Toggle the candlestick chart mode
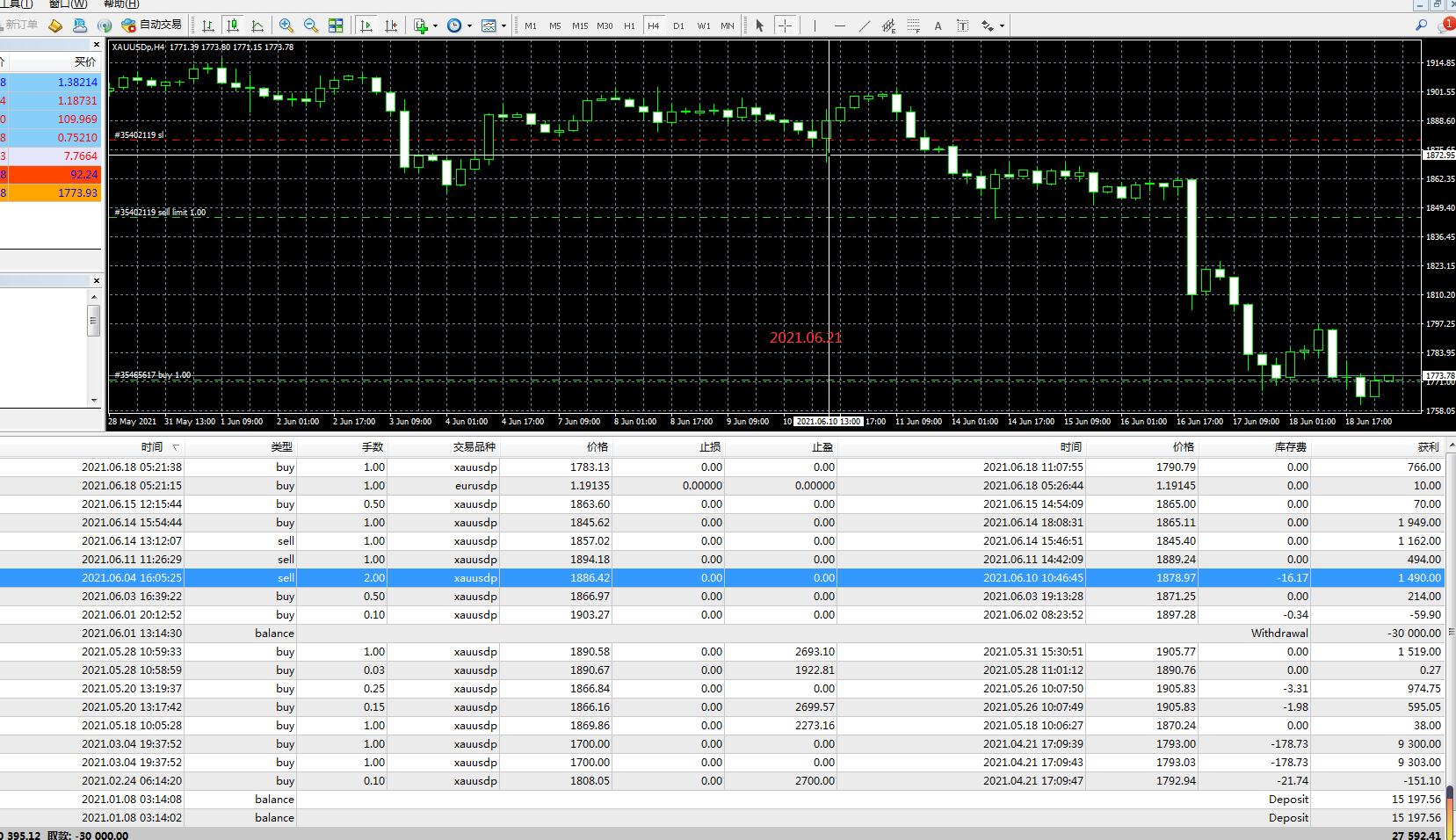 (233, 25)
